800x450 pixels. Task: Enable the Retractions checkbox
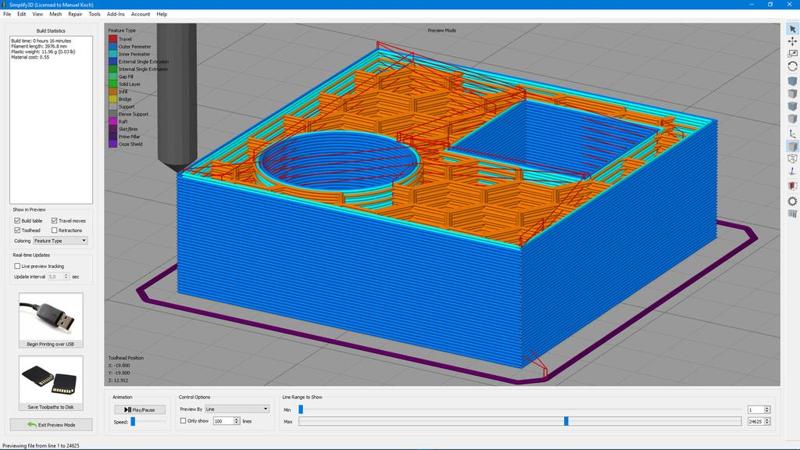point(54,230)
